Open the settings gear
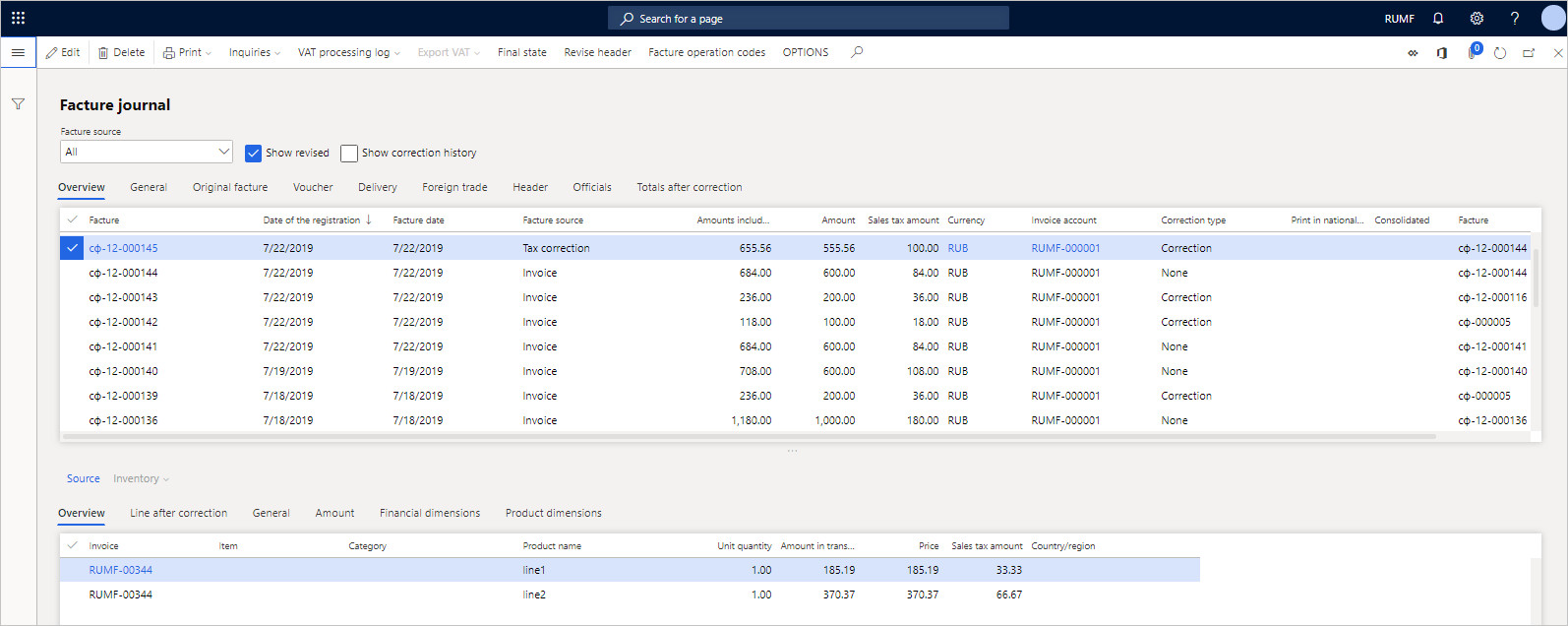The height and width of the screenshot is (626, 1568). (1477, 18)
